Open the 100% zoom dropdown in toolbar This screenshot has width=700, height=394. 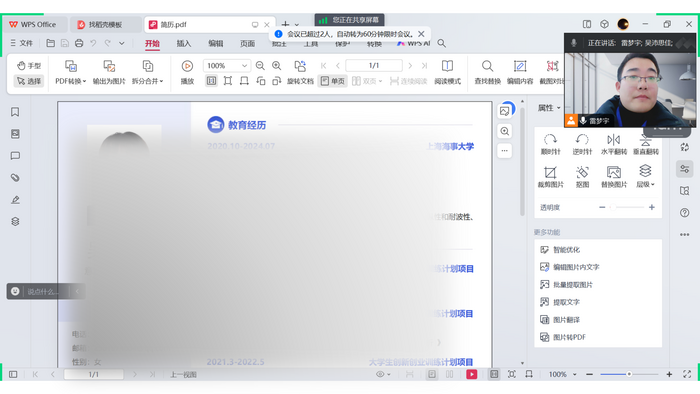coord(227,66)
